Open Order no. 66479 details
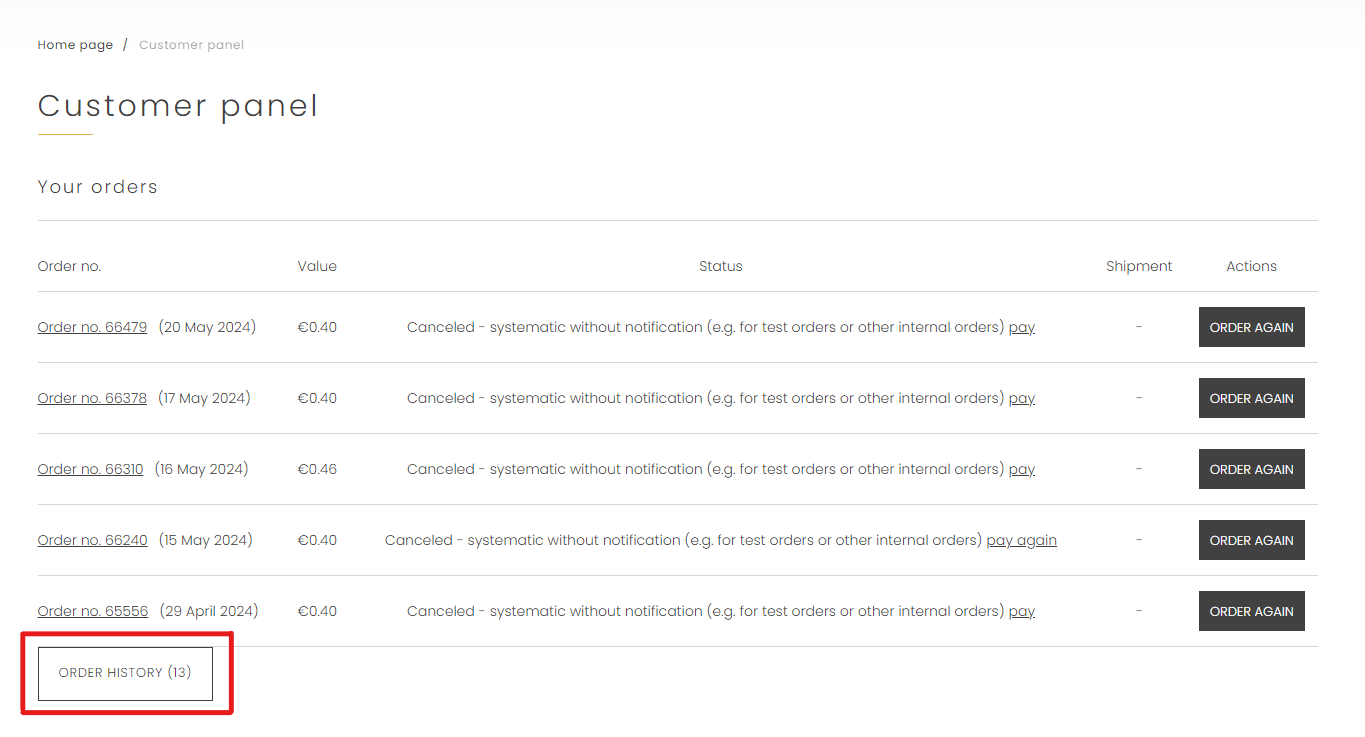The image size is (1365, 737). tap(92, 327)
